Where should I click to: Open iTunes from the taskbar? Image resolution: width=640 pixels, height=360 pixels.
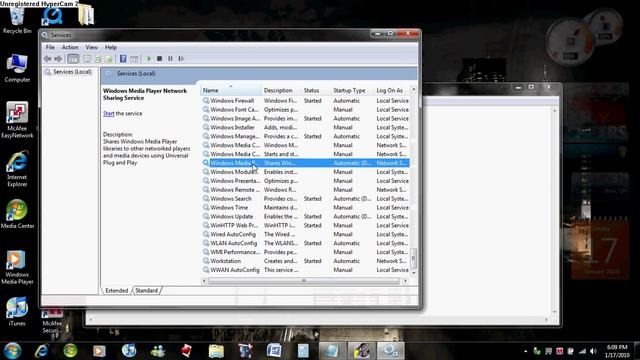(x=129, y=351)
